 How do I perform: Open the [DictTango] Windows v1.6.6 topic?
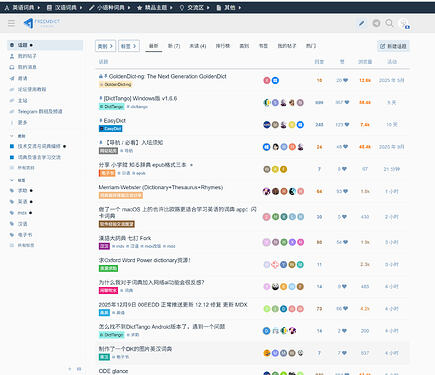(140, 98)
